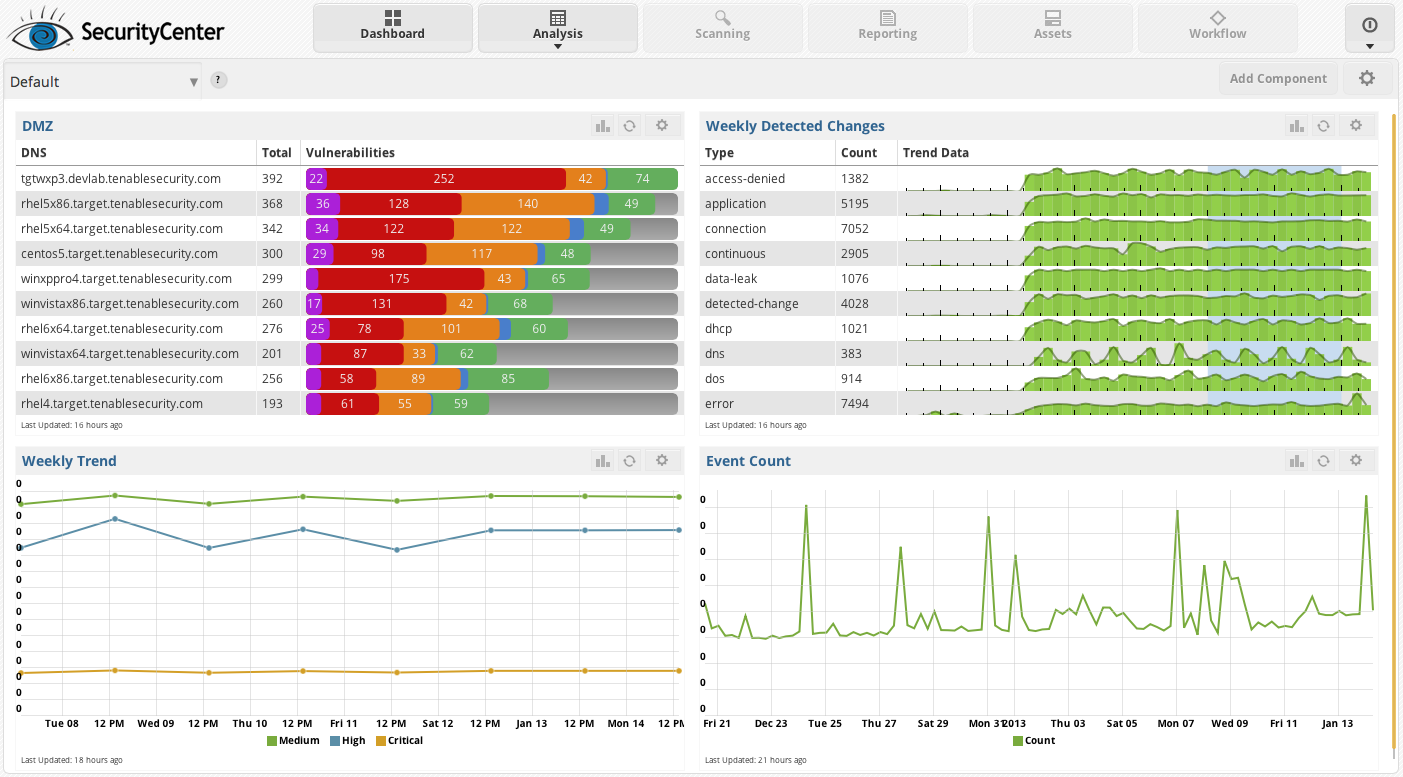
Task: Click the Add Component button
Action: click(x=1278, y=79)
